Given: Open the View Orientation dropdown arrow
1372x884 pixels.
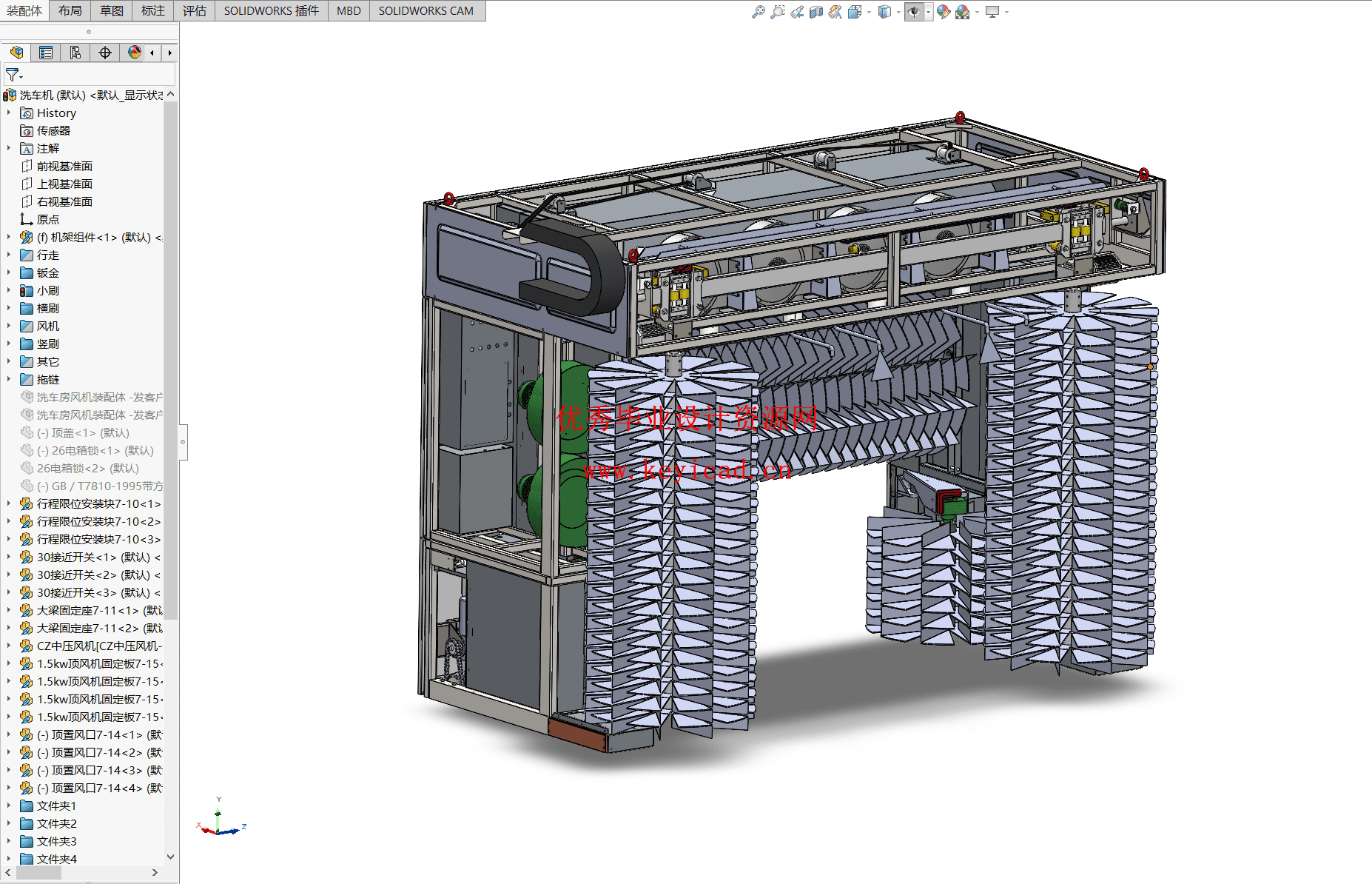Looking at the screenshot, I should click(869, 13).
